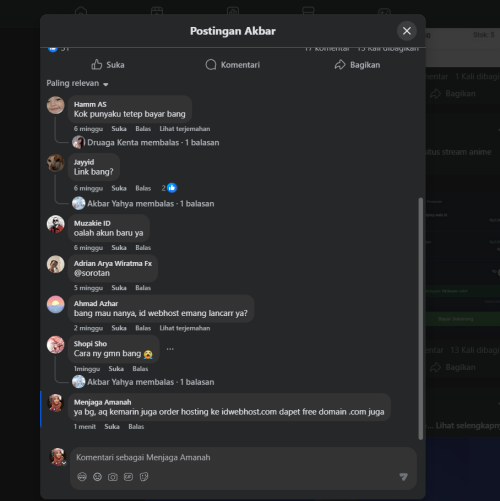Image resolution: width=500 pixels, height=501 pixels.
Task: Open the emoji picker in comment box
Action: point(97,477)
